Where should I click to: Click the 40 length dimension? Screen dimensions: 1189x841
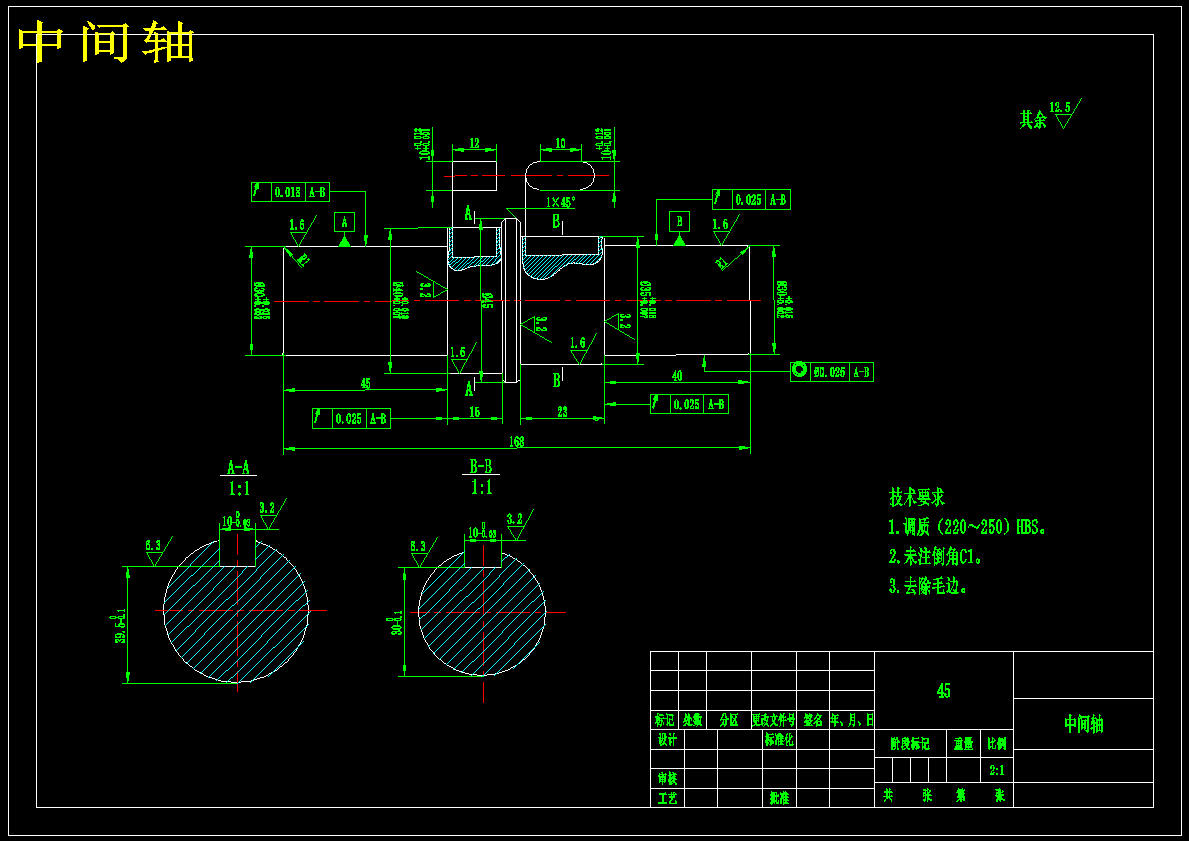pyautogui.click(x=677, y=375)
